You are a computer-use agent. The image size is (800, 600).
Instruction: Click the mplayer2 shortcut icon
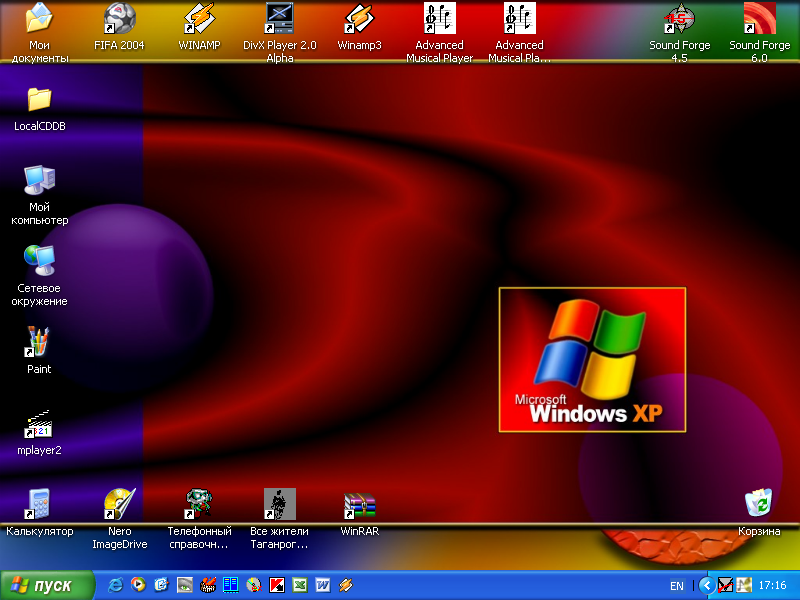(39, 423)
